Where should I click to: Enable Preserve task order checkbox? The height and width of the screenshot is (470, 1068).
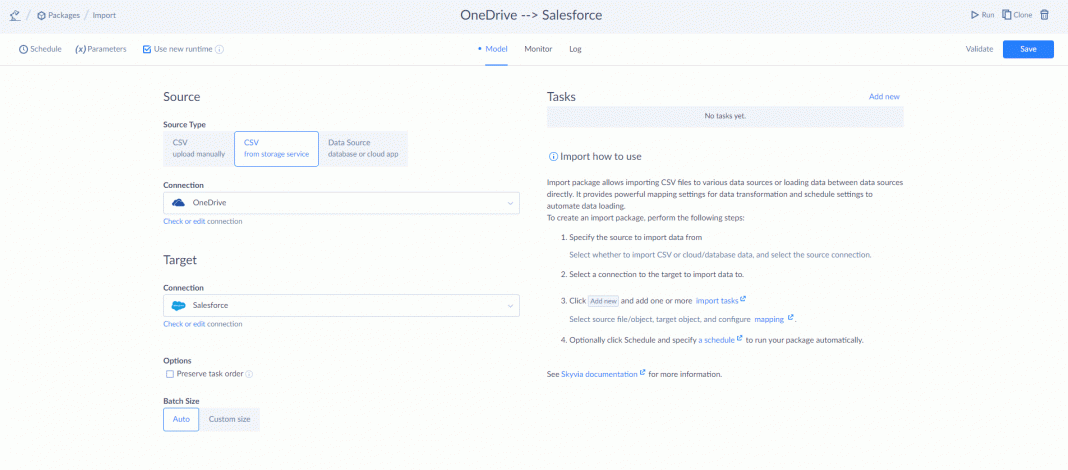tap(170, 374)
